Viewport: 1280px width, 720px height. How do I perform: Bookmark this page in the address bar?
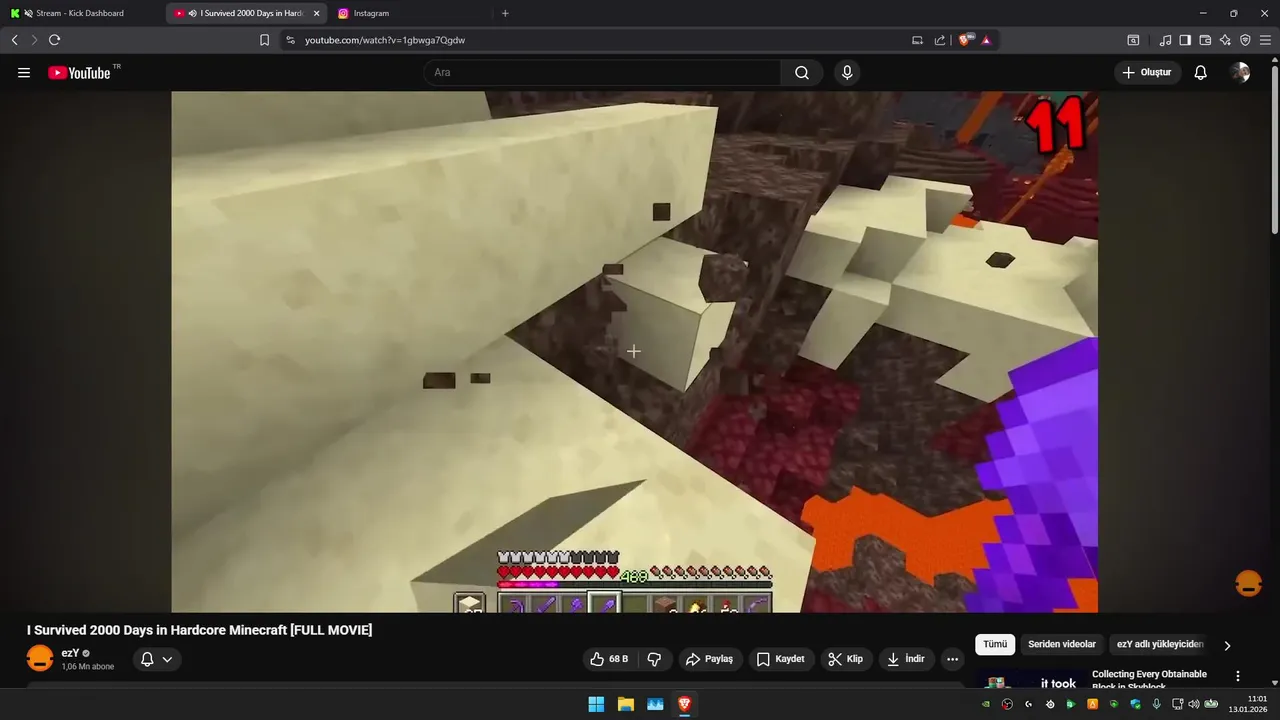coord(265,40)
